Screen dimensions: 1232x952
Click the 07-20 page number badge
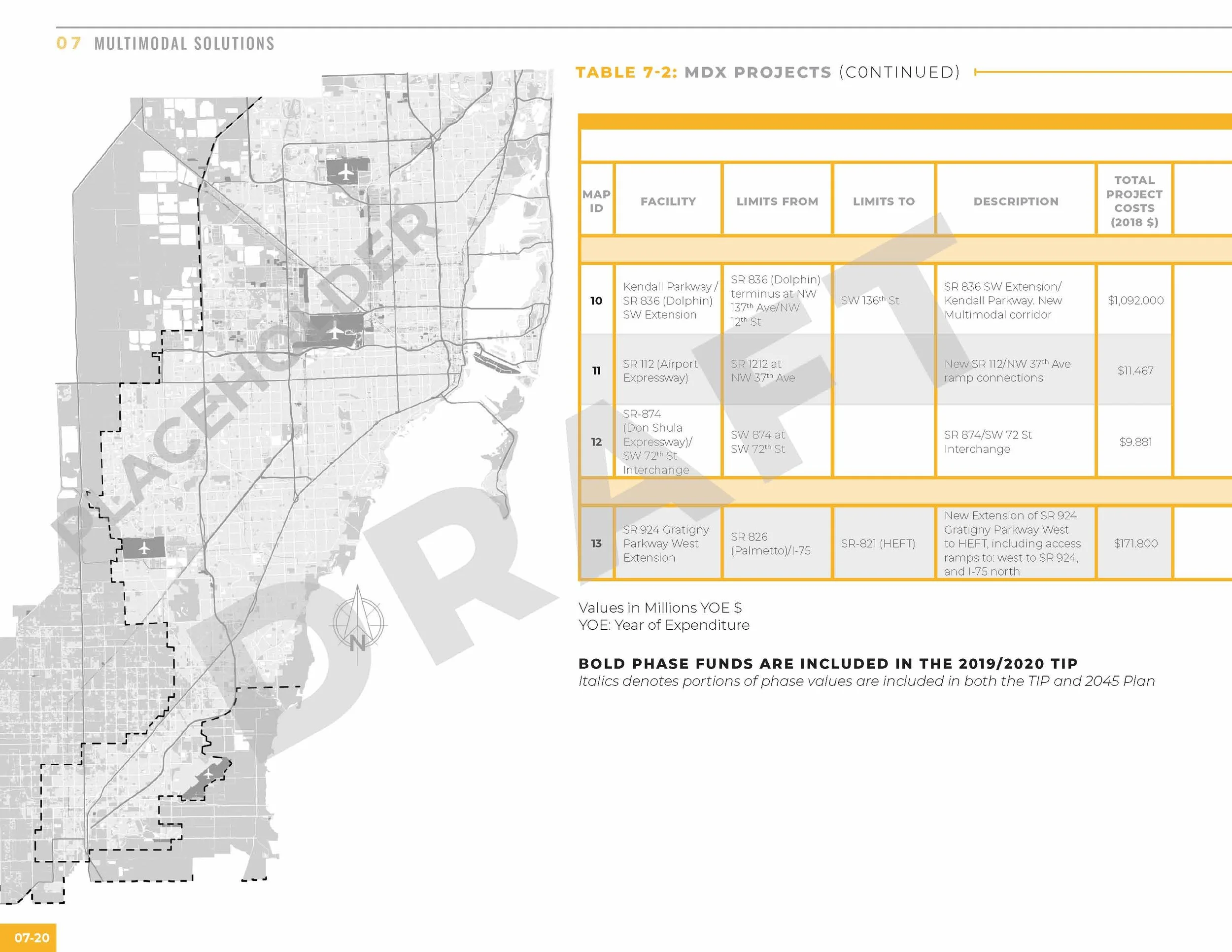pyautogui.click(x=28, y=937)
